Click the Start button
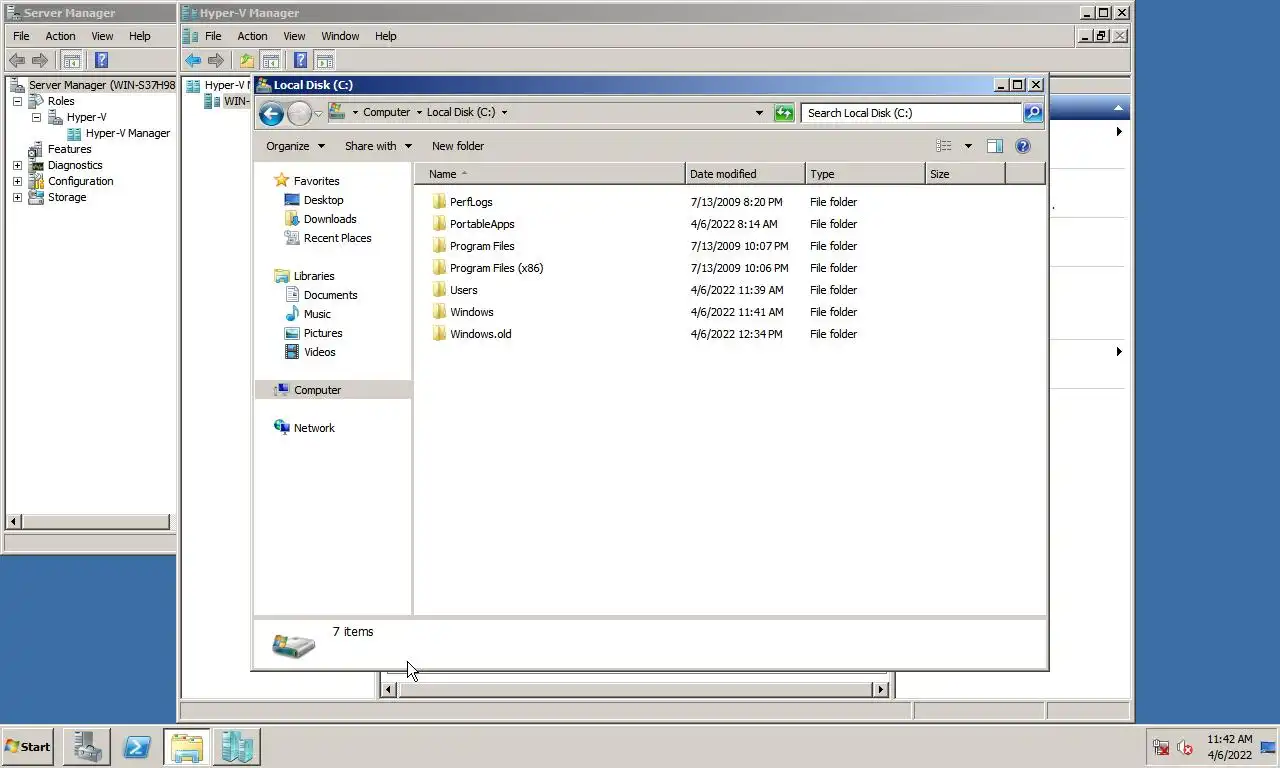This screenshot has width=1280, height=768. click(27, 747)
